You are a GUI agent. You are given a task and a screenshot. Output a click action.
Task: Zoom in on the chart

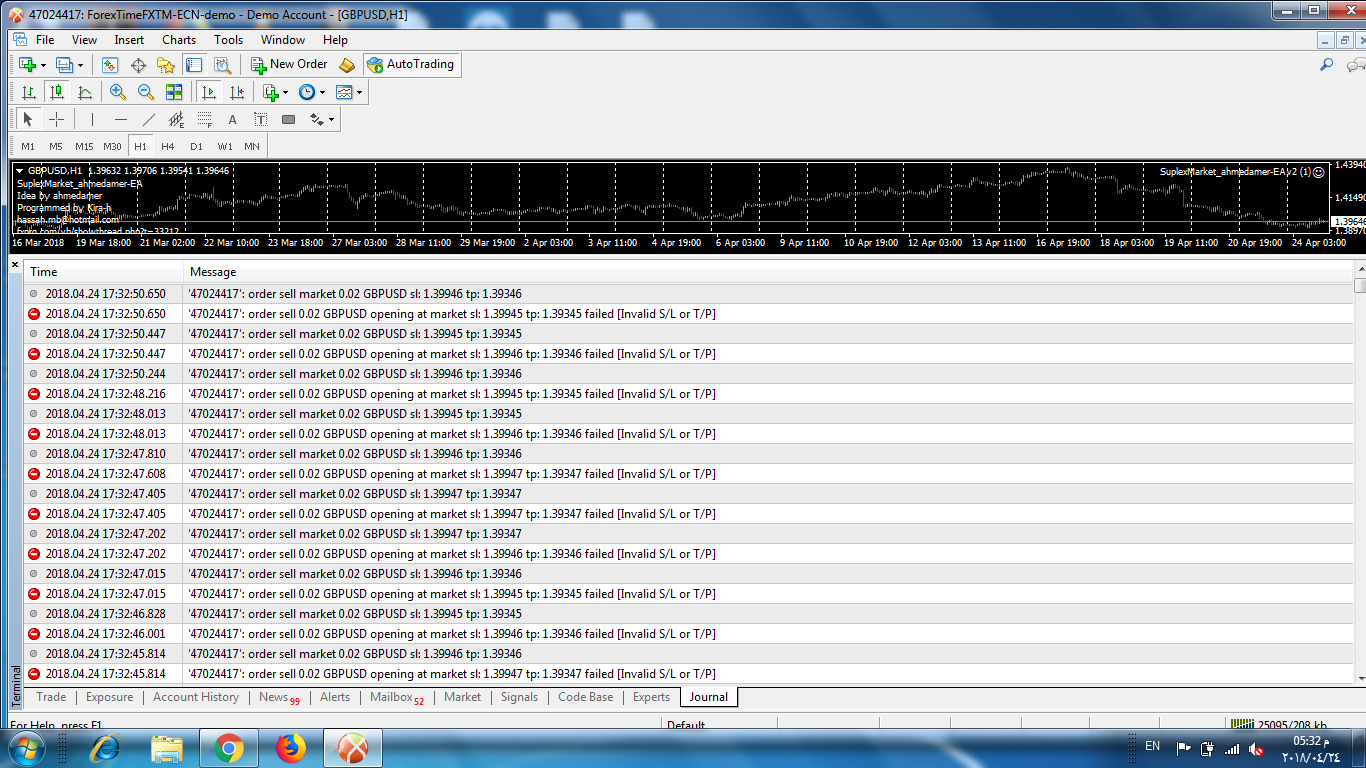click(118, 92)
